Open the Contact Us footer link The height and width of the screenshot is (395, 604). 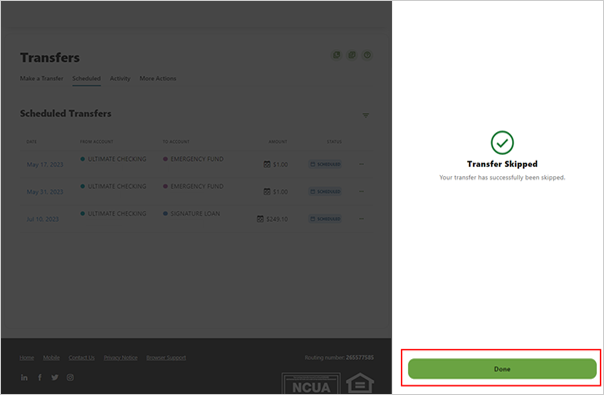(x=82, y=358)
